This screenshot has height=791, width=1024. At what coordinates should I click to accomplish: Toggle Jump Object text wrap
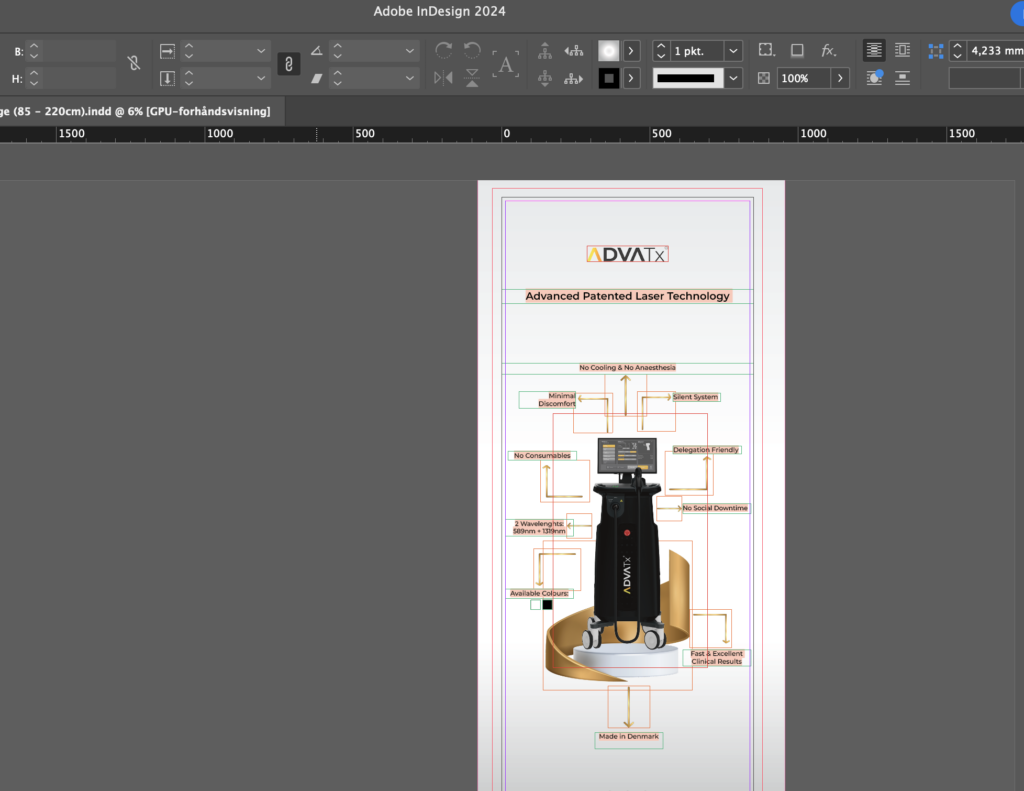click(x=903, y=78)
